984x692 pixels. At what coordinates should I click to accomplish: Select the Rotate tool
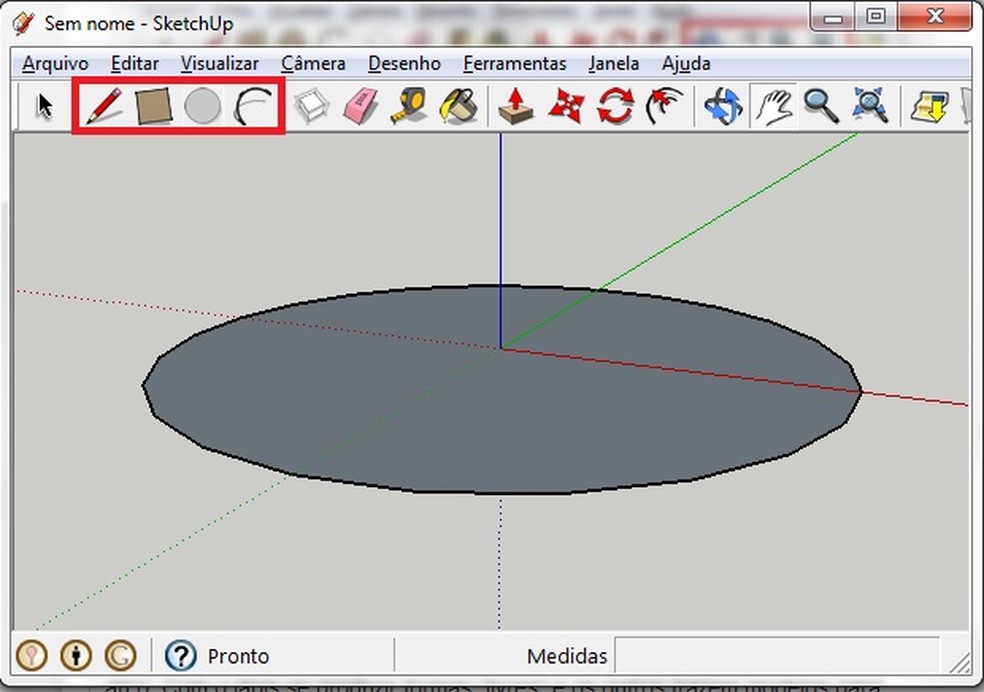(616, 106)
